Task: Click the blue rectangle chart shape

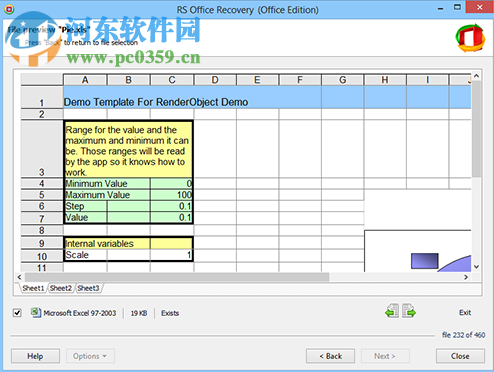Action: click(x=425, y=261)
